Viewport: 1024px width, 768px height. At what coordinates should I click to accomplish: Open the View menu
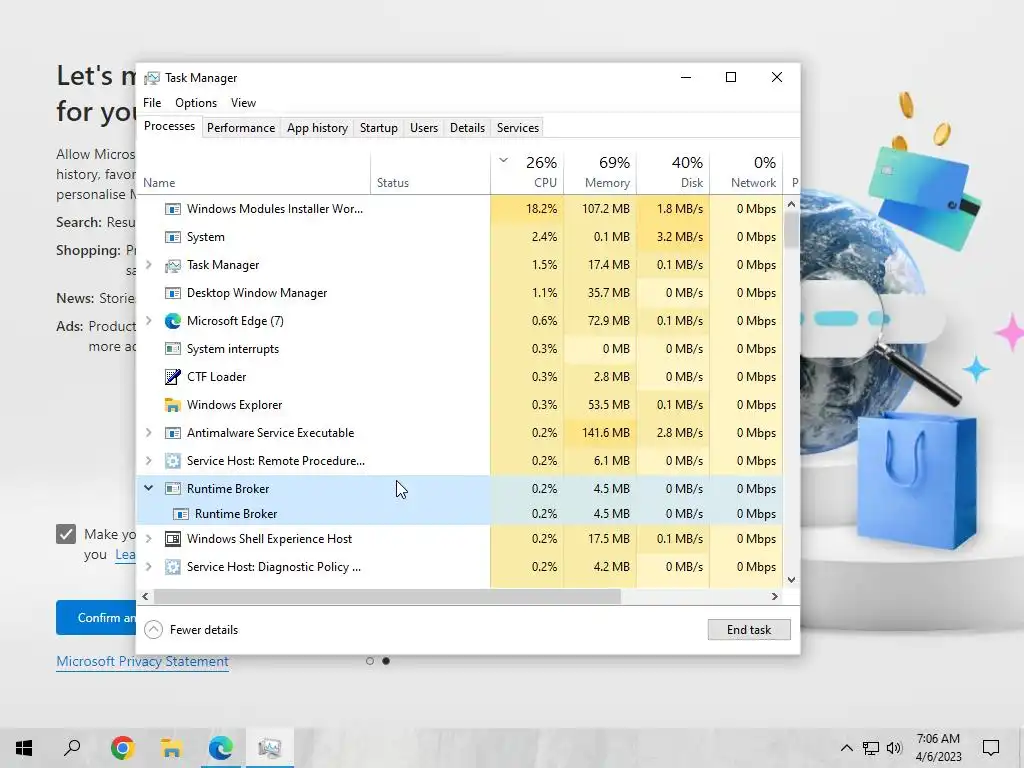point(243,103)
